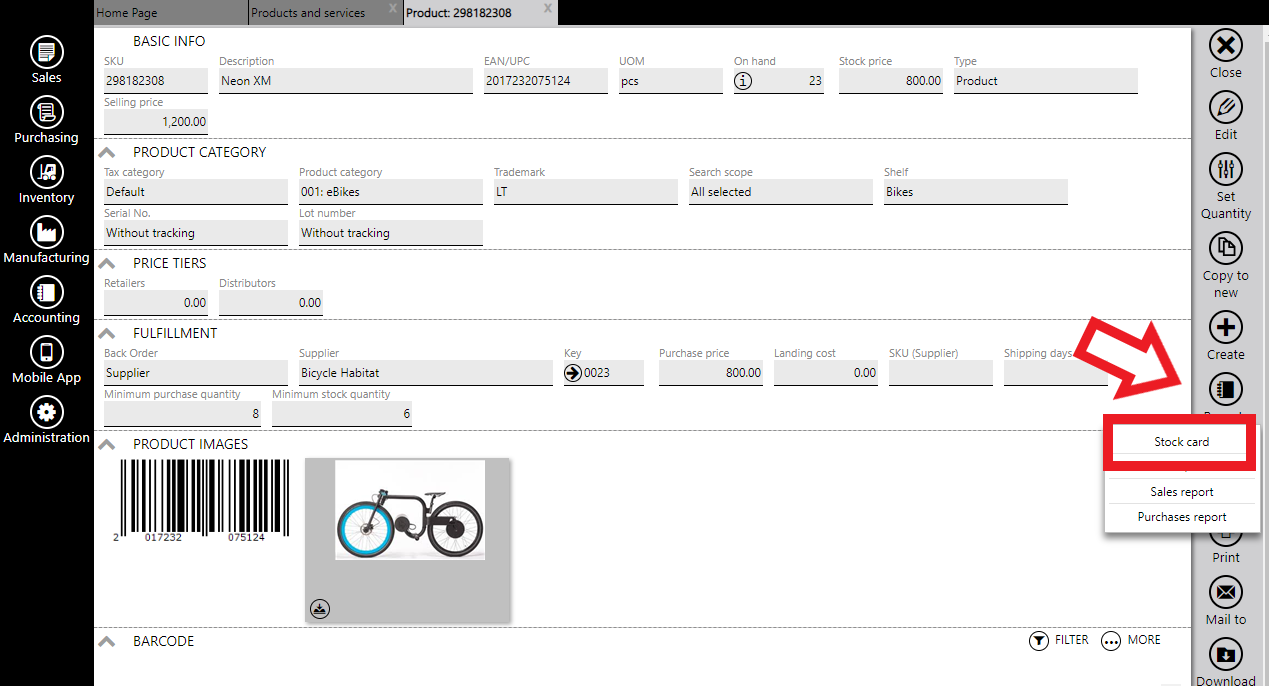This screenshot has height=686, width=1269.
Task: Collapse the Price Tiers section
Action: point(106,263)
